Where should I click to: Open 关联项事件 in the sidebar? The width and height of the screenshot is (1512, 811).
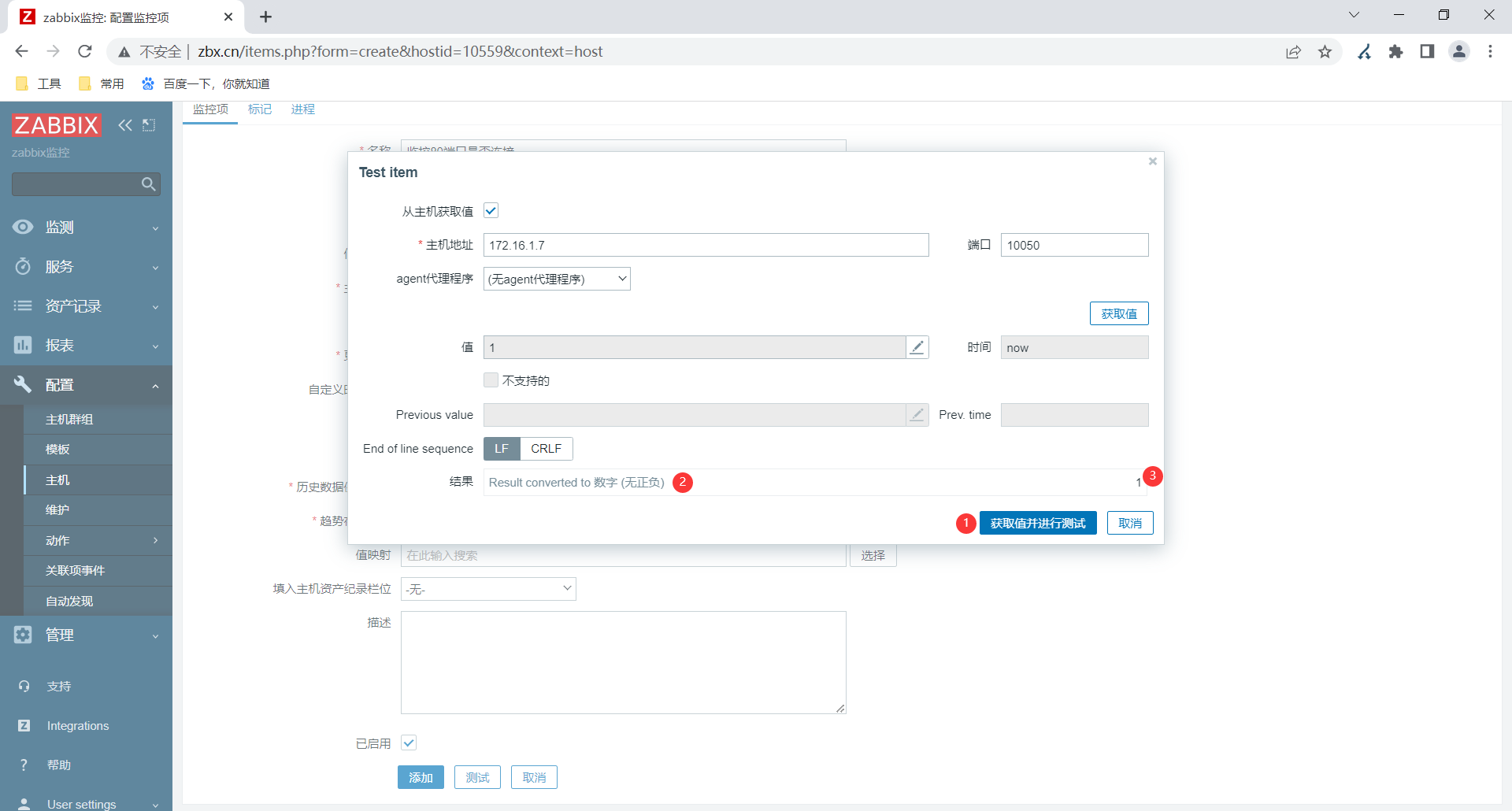(x=98, y=571)
